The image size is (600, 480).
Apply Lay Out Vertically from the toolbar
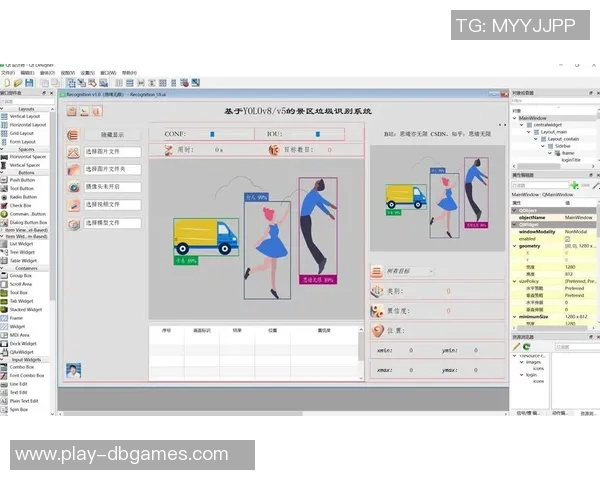[x=130, y=83]
